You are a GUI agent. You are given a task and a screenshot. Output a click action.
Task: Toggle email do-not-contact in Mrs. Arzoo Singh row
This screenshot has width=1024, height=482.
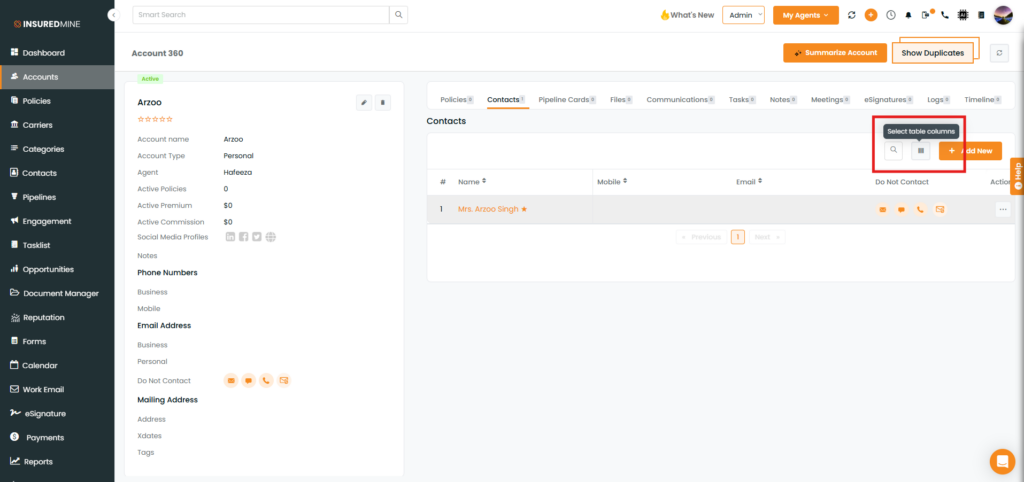point(883,210)
